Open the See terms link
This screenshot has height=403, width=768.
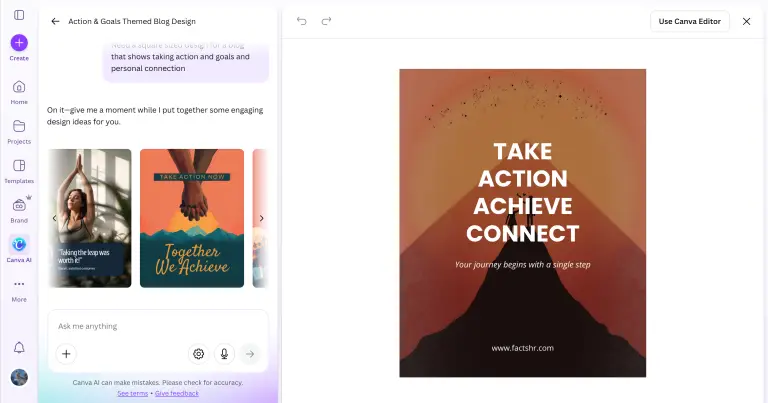pyautogui.click(x=132, y=393)
